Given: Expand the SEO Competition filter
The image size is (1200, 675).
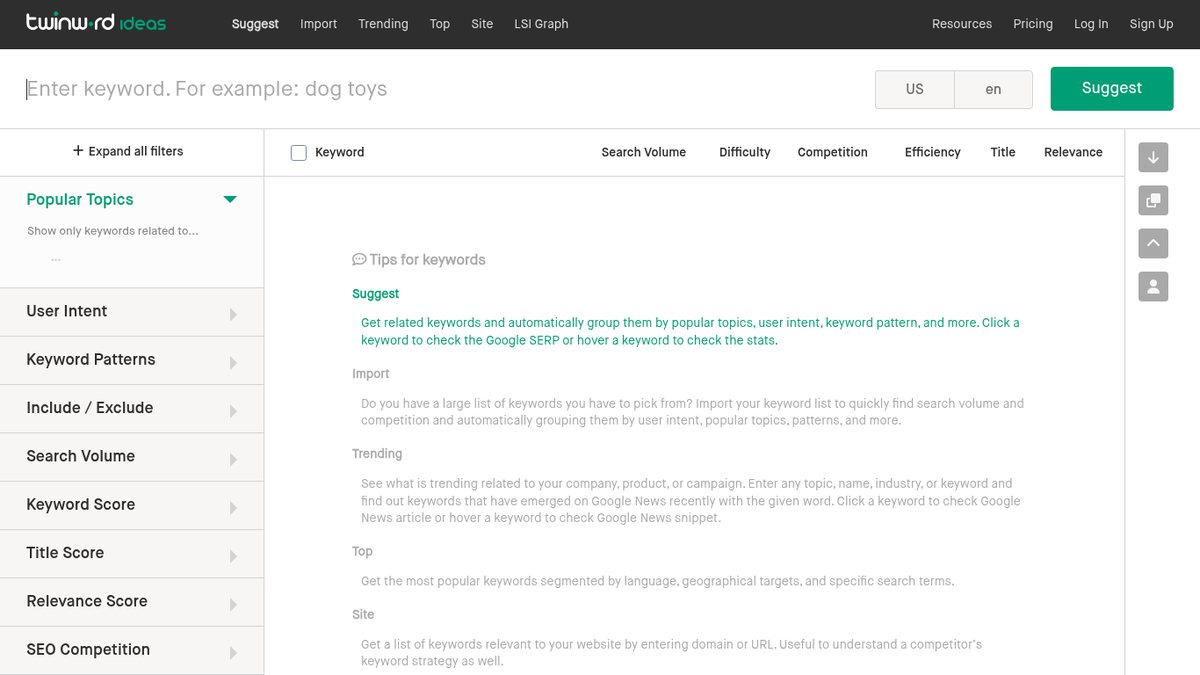Looking at the screenshot, I should point(132,650).
